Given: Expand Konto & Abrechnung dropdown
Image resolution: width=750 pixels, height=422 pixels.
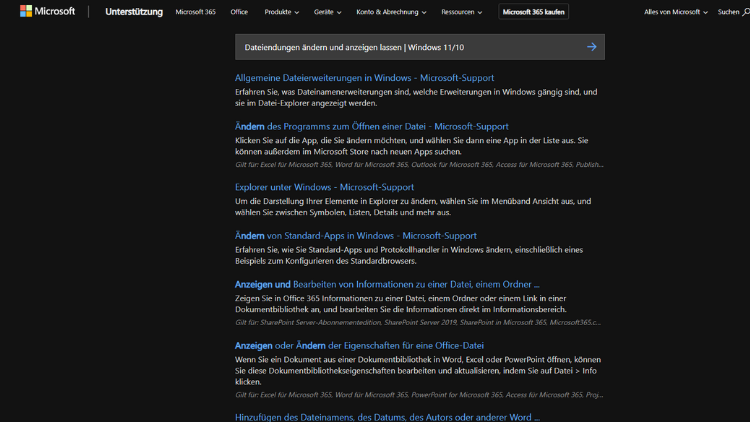Looking at the screenshot, I should [x=391, y=12].
